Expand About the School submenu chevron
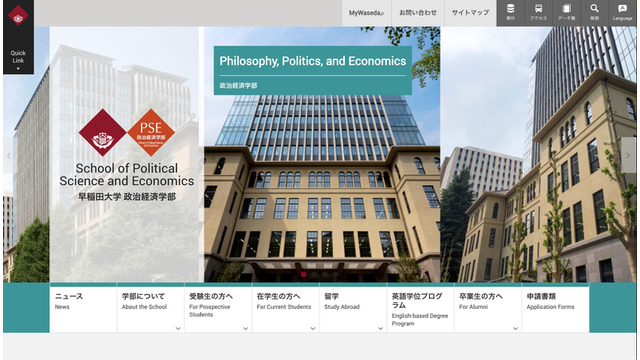Viewport: 640px width, 360px height. [x=178, y=328]
